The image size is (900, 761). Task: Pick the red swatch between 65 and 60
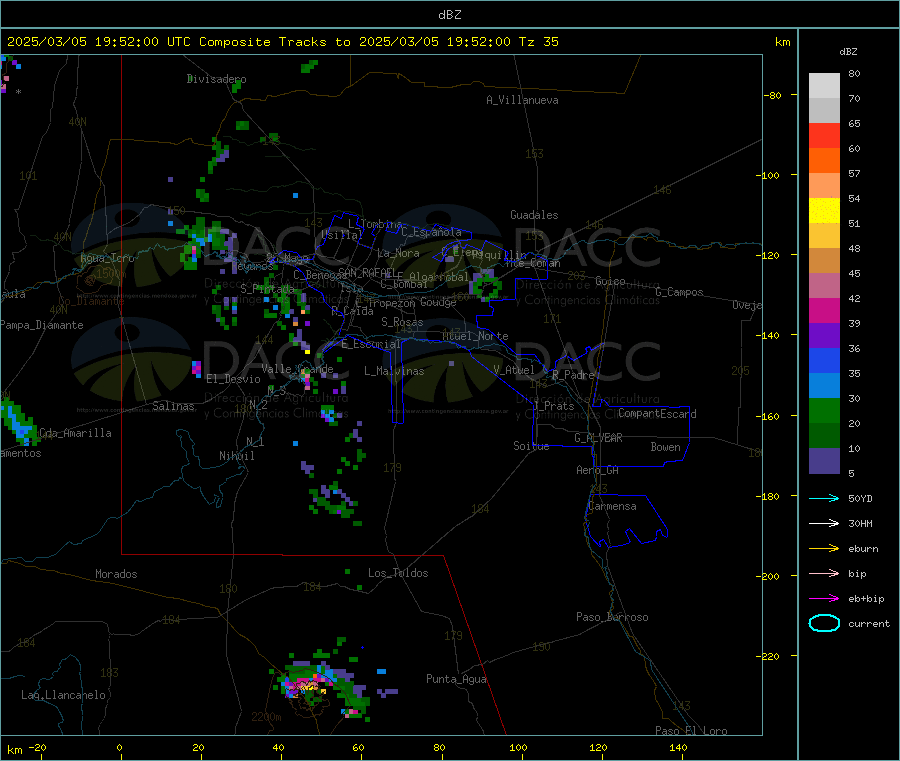824,135
